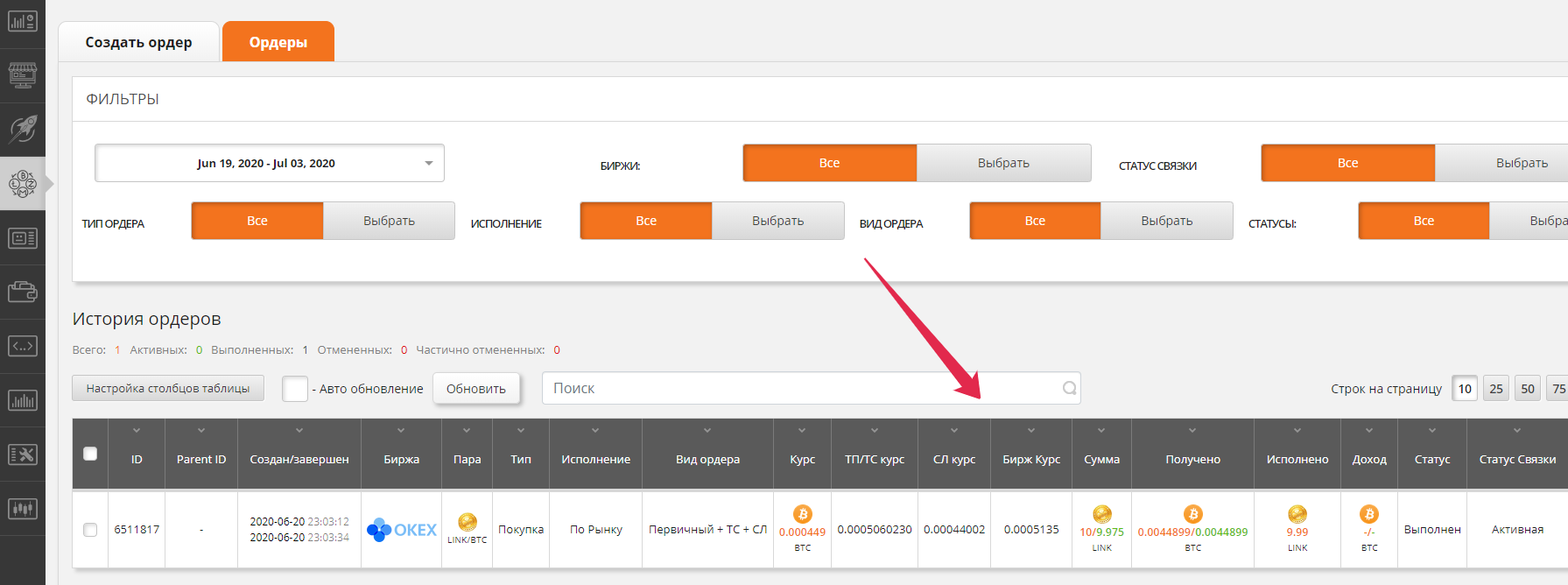This screenshot has width=1568, height=585.
Task: Open the wallet icon in sidebar
Action: 23,292
